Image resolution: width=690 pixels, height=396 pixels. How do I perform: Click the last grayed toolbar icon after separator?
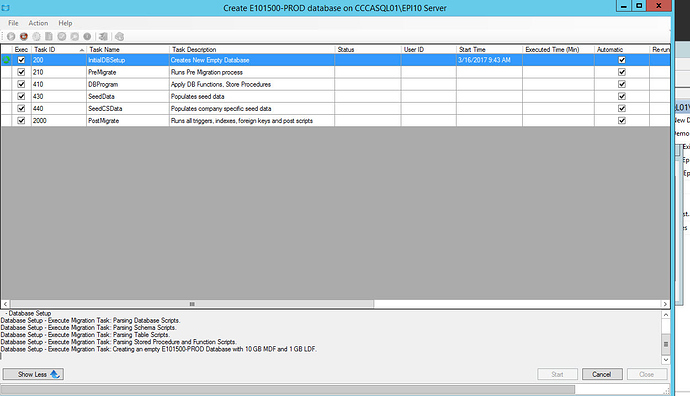[119, 37]
